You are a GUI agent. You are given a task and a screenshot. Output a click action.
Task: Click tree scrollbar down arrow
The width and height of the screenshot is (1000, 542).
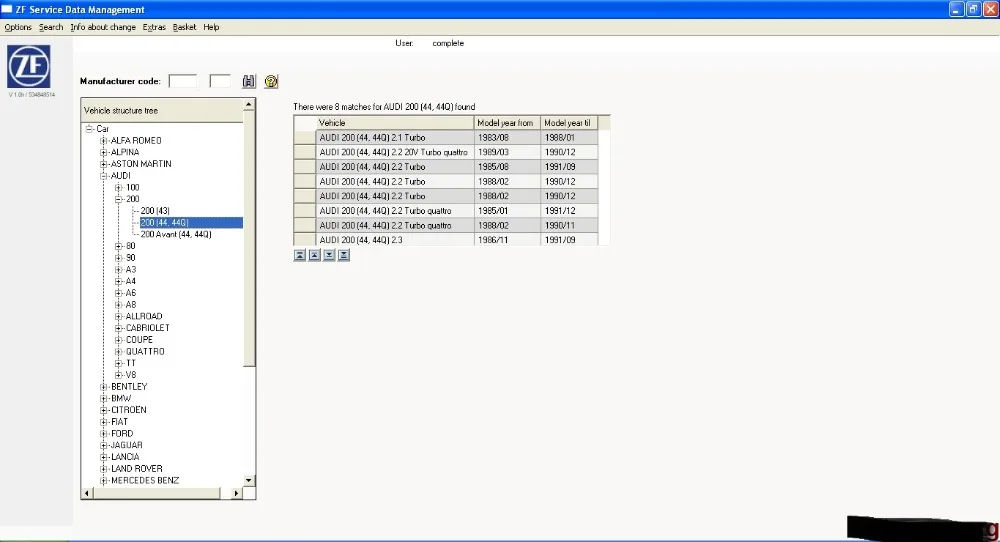pos(249,480)
